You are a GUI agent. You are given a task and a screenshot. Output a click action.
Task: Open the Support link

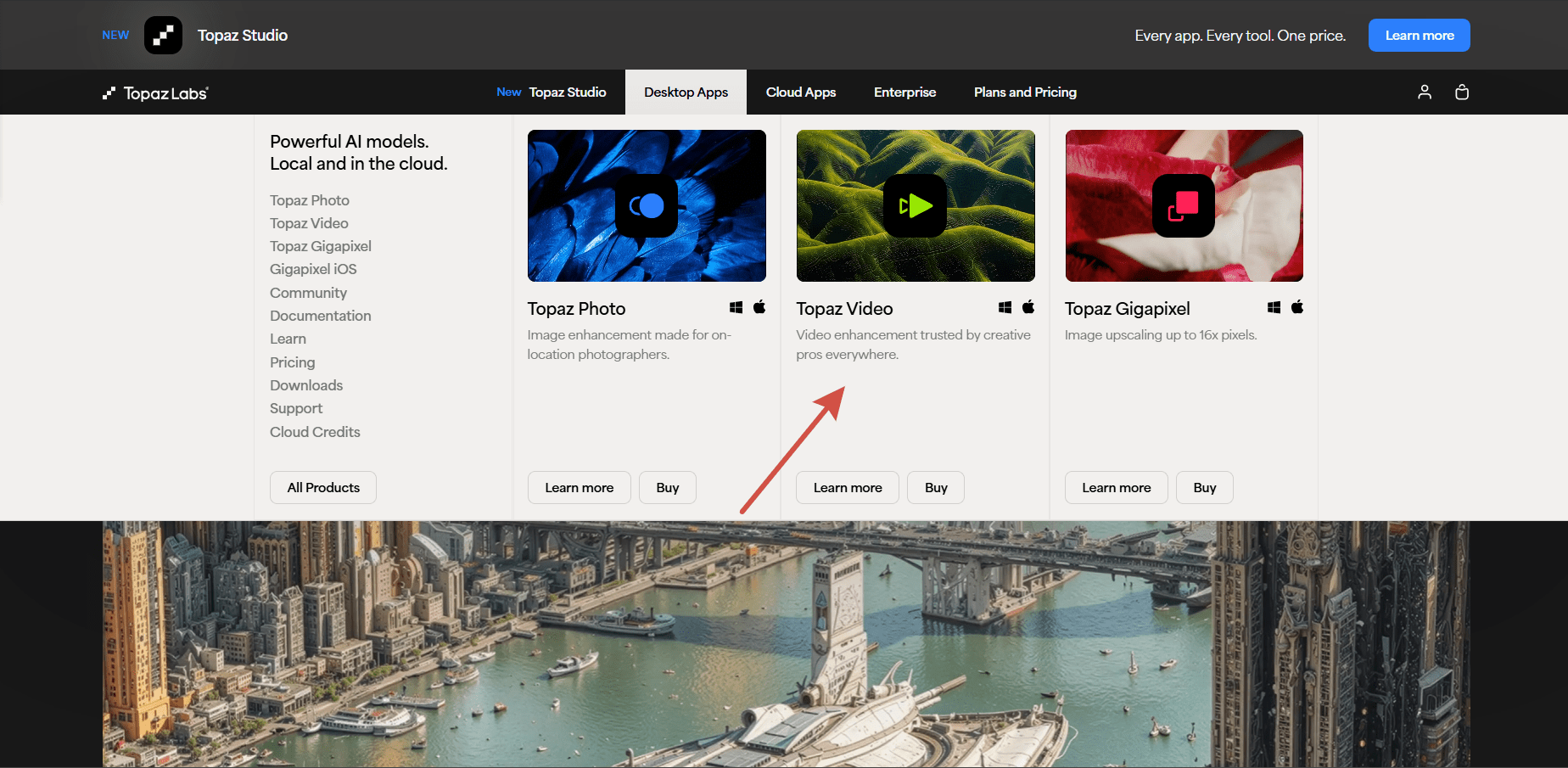point(296,408)
